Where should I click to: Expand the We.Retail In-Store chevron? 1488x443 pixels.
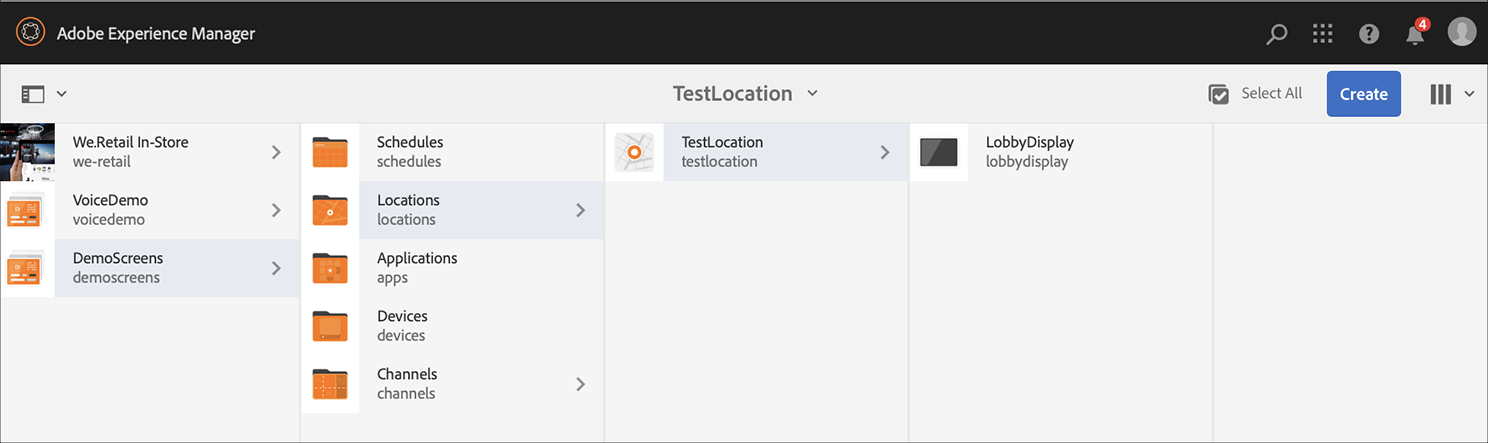tap(277, 152)
